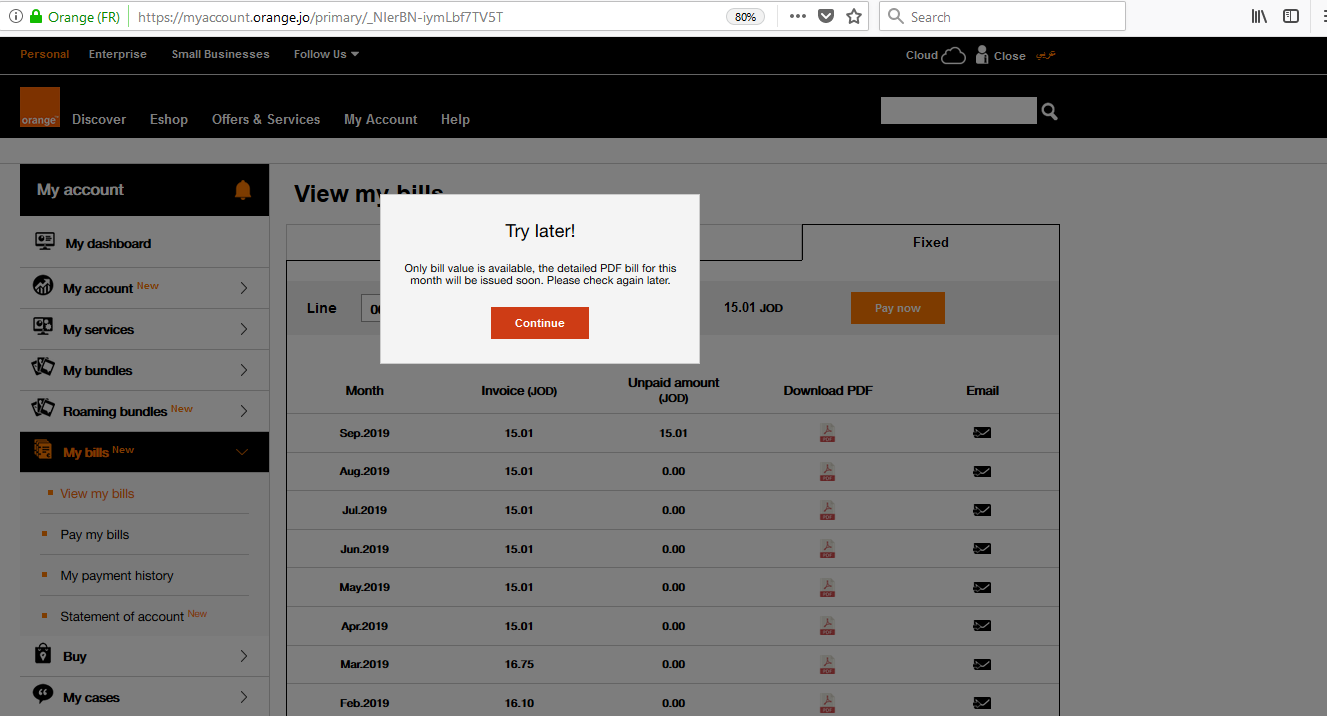
Task: Open the browser Library icon
Action: pos(1259,16)
